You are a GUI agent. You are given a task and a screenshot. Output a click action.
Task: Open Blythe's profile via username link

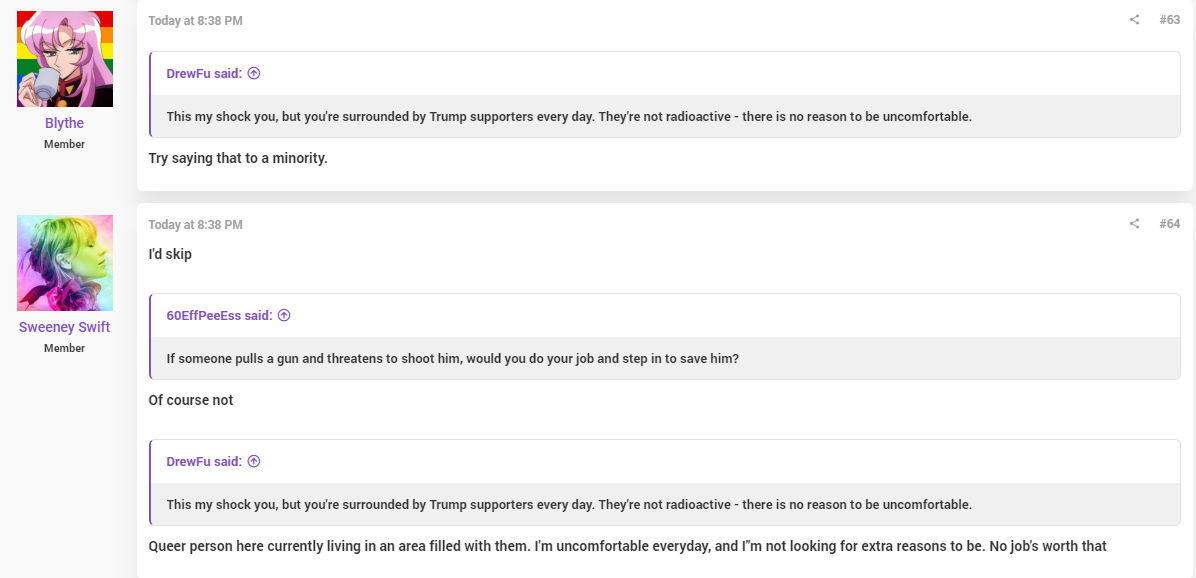pyautogui.click(x=64, y=123)
